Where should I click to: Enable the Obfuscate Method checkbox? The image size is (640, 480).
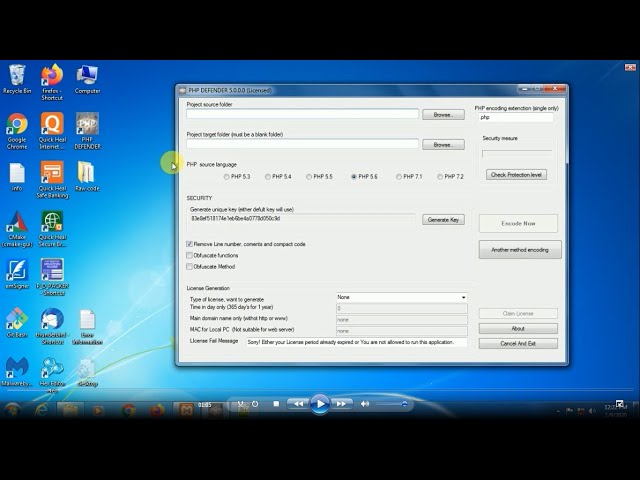point(189,267)
